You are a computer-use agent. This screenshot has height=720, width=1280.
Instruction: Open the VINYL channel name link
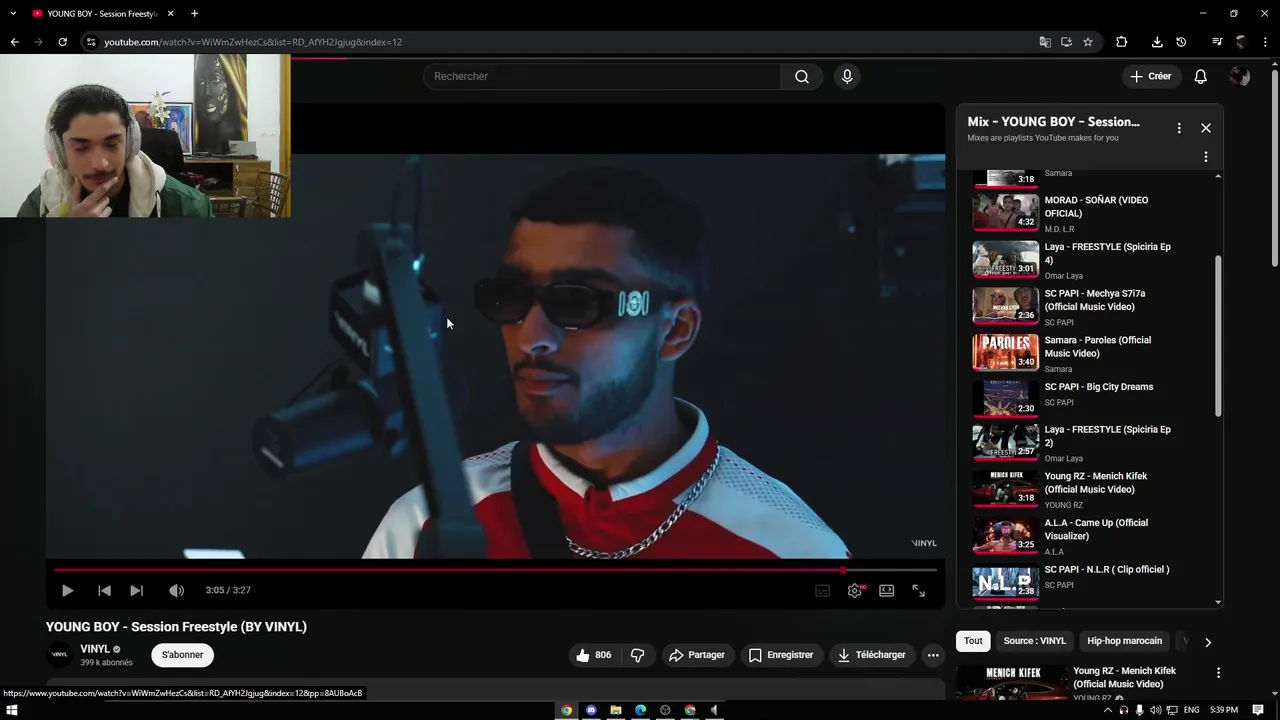pyautogui.click(x=95, y=649)
